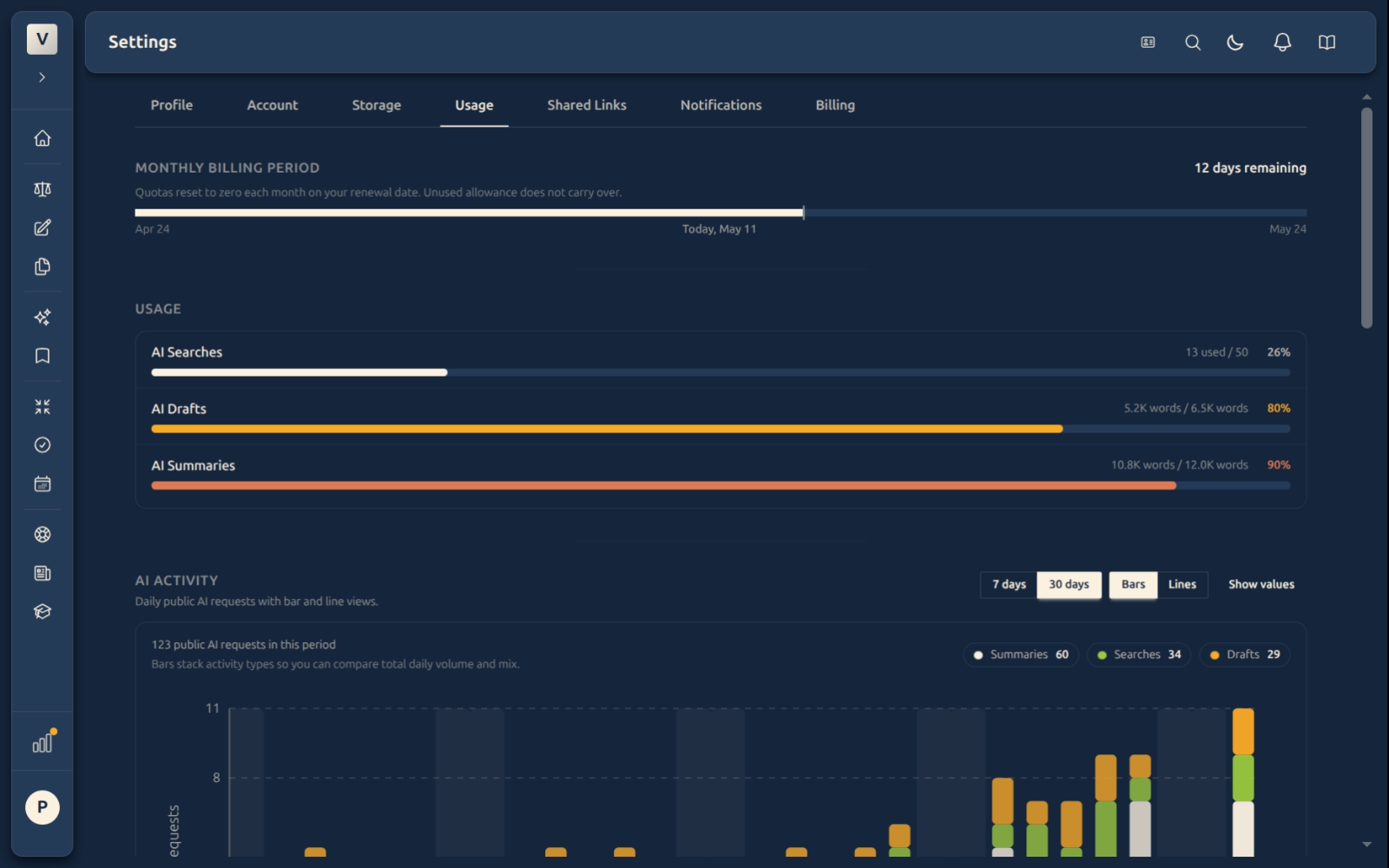Click the '26%' AI Searches percentage
Image resolution: width=1389 pixels, height=868 pixels.
1279,352
